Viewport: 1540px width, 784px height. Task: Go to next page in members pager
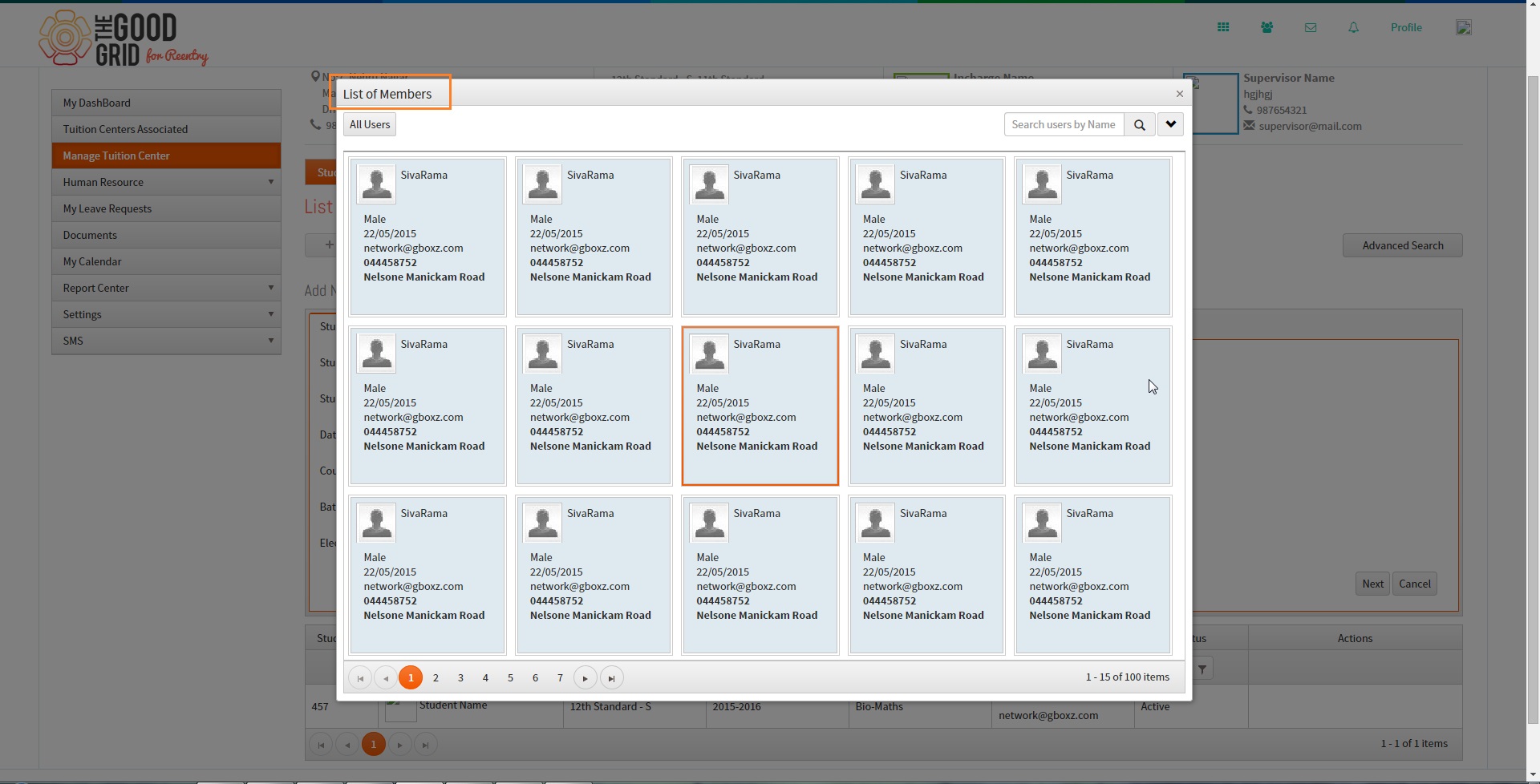[586, 678]
